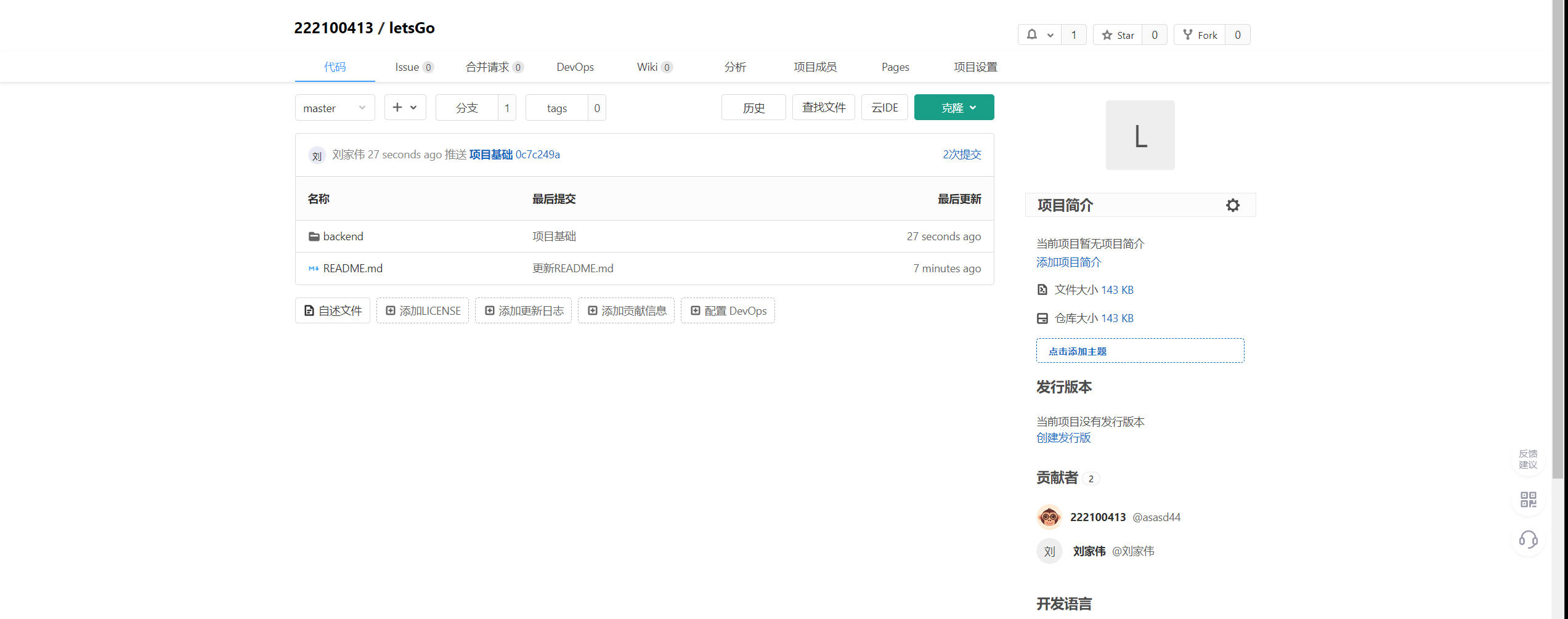
Task: Click the 云IDE button
Action: [884, 108]
